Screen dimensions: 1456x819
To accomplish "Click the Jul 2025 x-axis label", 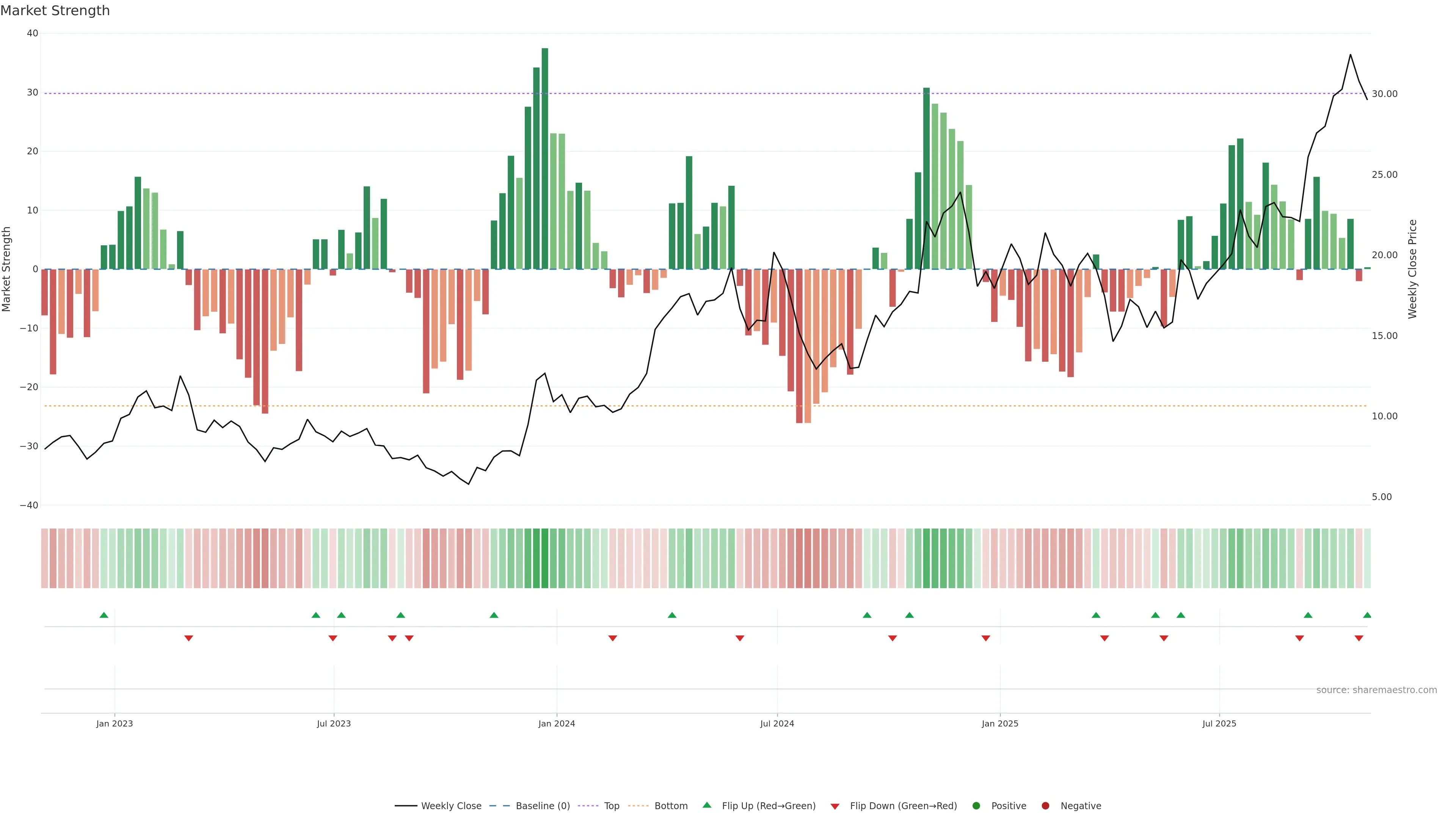I will [x=1219, y=723].
